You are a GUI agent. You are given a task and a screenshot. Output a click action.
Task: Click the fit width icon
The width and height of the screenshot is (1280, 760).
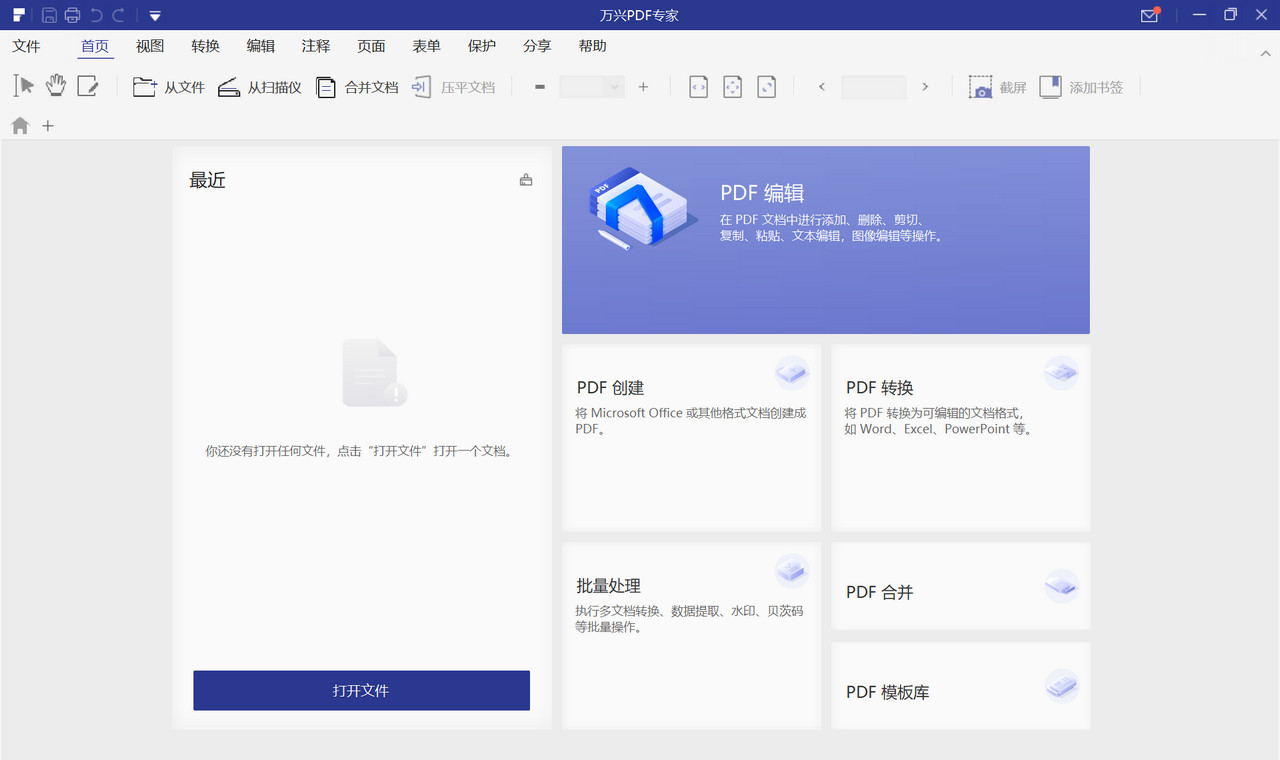click(x=699, y=87)
